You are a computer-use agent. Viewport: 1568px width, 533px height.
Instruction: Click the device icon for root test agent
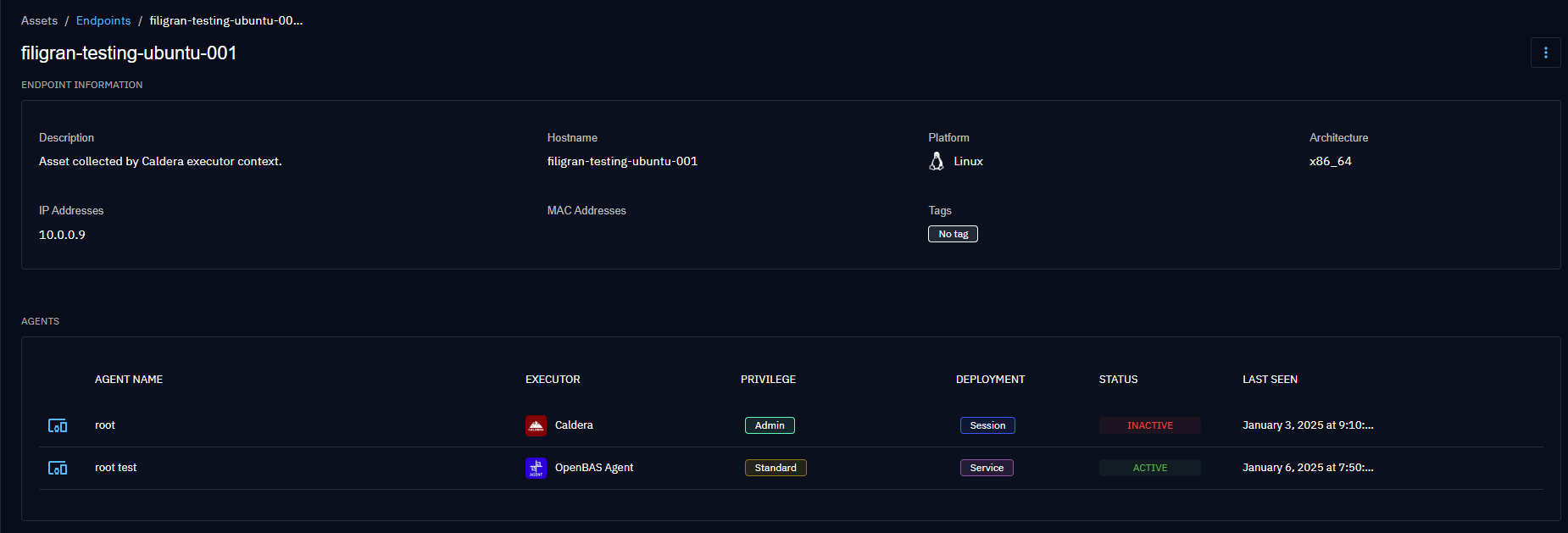[58, 468]
